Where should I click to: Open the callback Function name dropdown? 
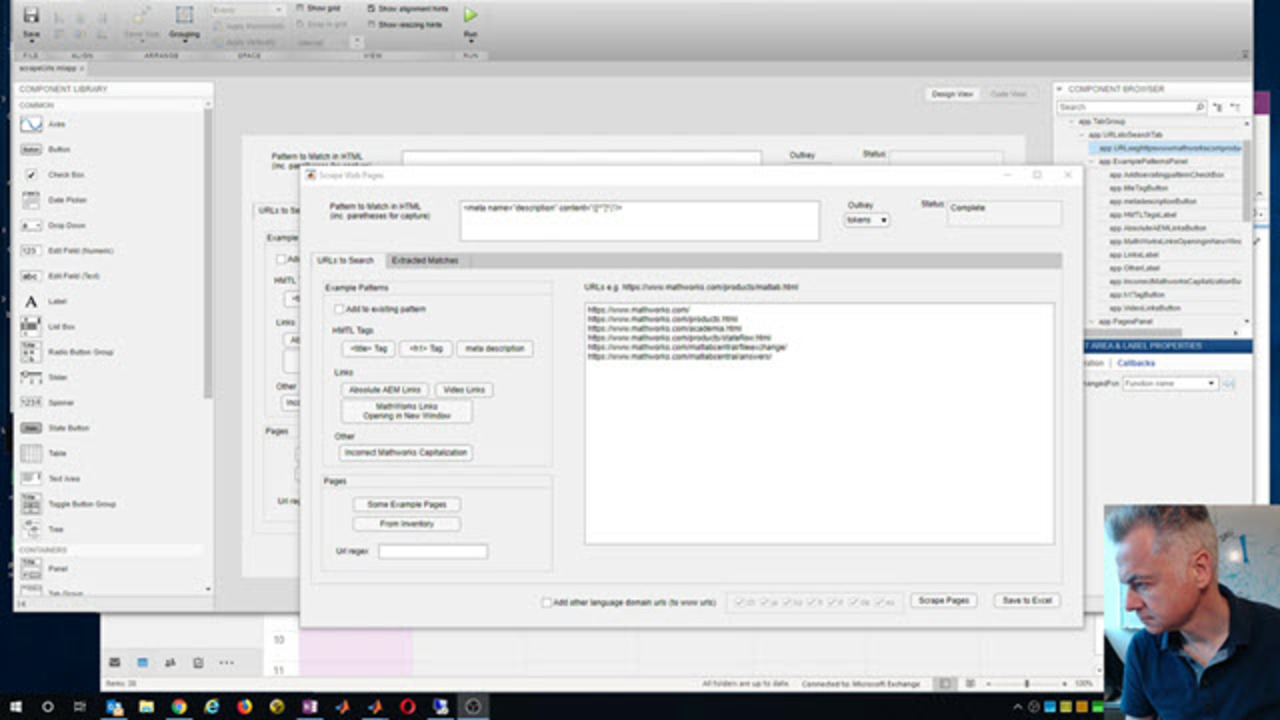point(1168,383)
